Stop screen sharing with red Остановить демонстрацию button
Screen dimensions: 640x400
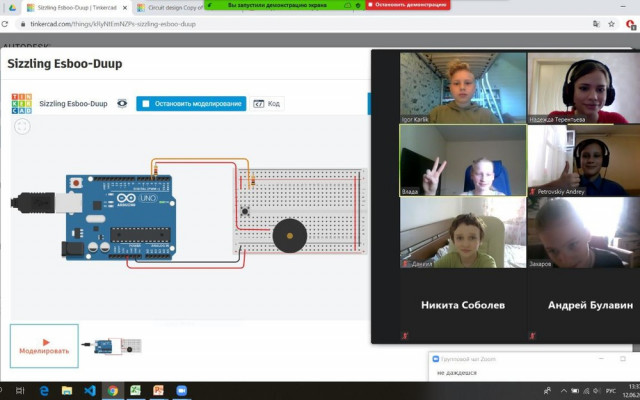407,5
